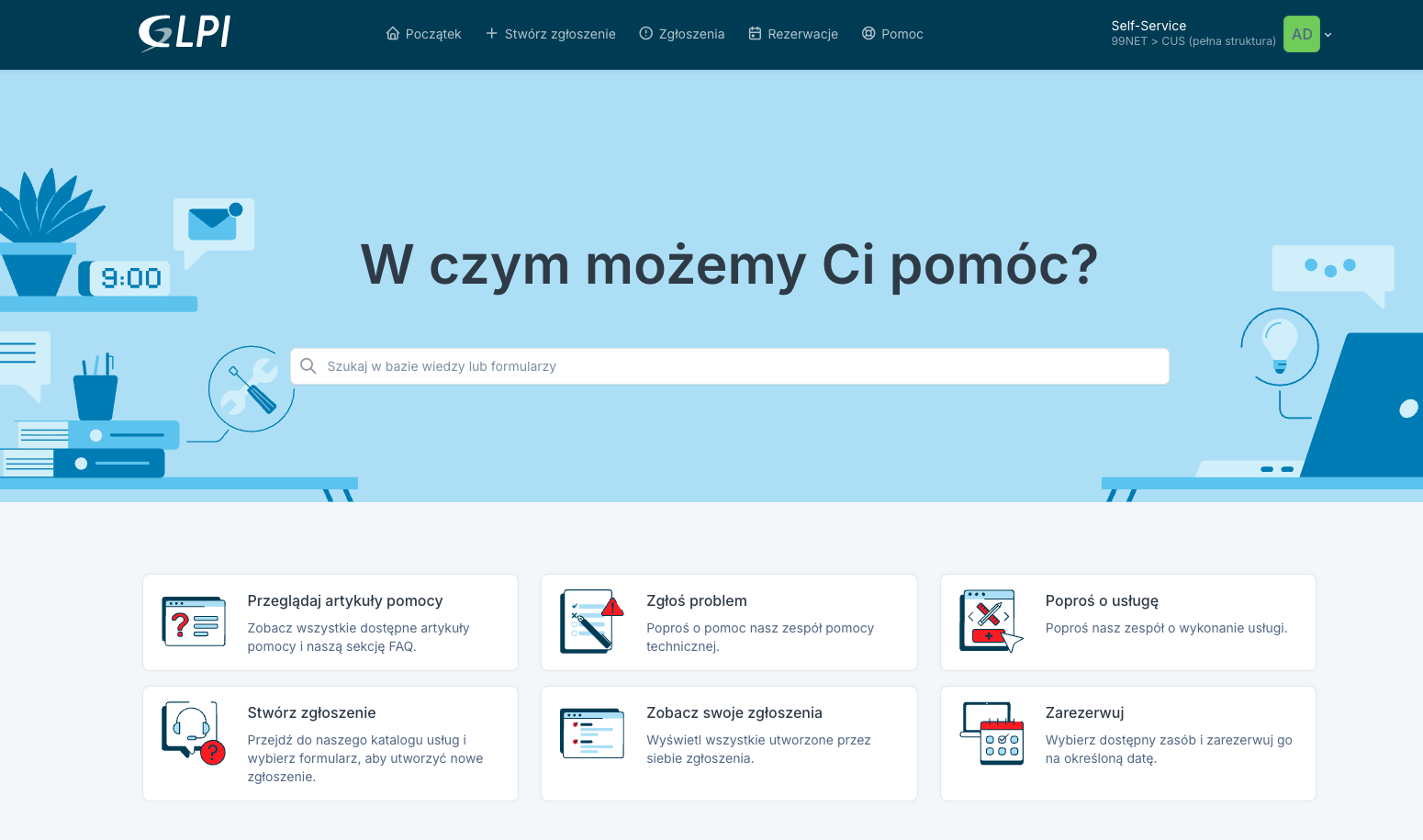The height and width of the screenshot is (840, 1423).
Task: Click the lifebuoy icon beside Pomoc
Action: click(x=868, y=34)
